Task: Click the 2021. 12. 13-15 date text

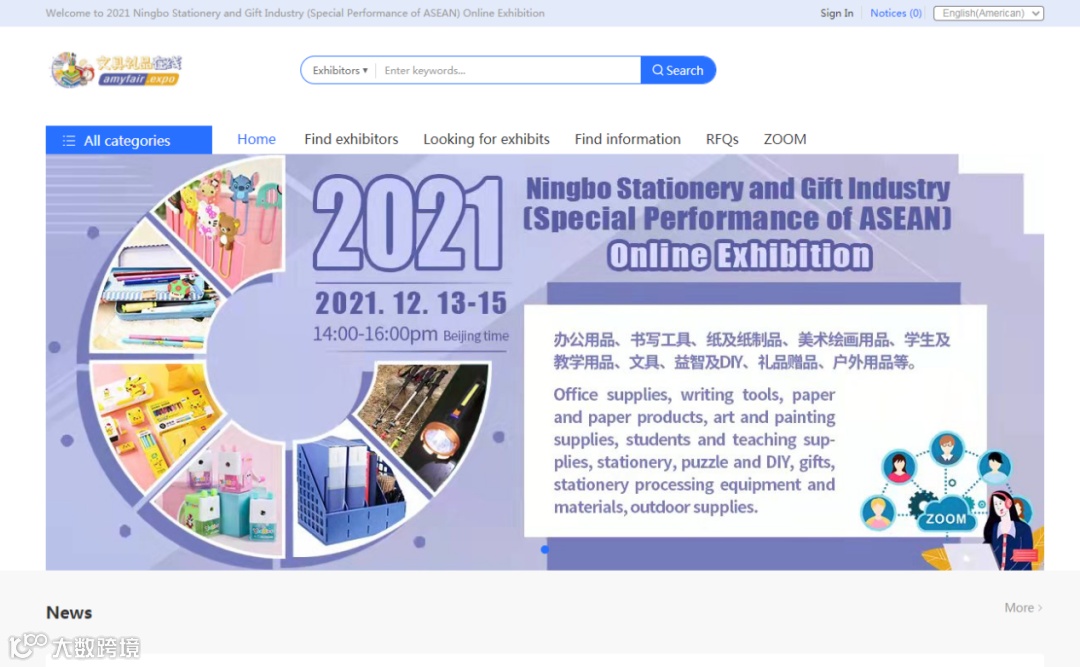Action: pyautogui.click(x=411, y=303)
